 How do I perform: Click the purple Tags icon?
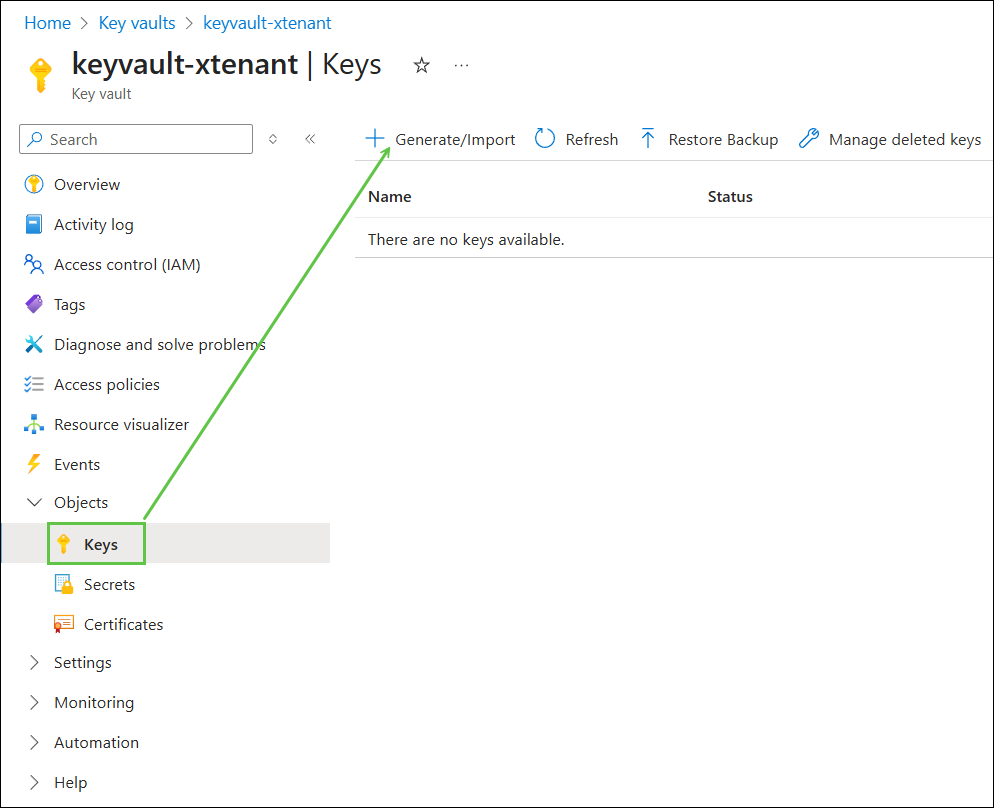34,304
